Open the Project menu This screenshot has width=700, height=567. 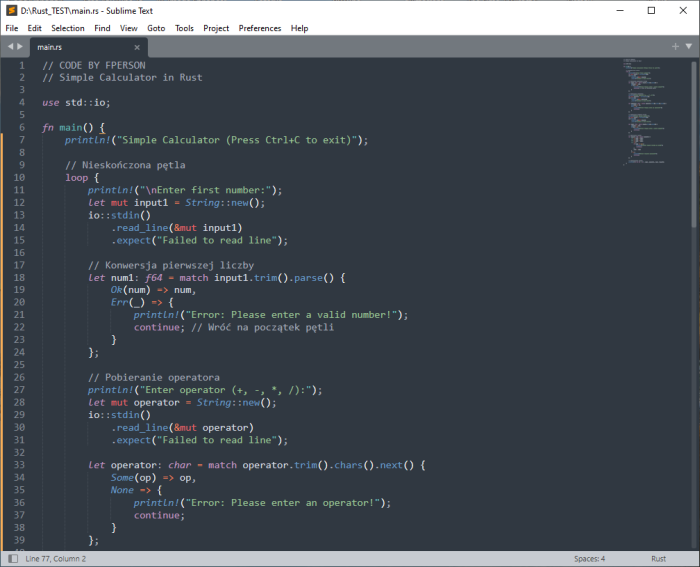[x=216, y=28]
